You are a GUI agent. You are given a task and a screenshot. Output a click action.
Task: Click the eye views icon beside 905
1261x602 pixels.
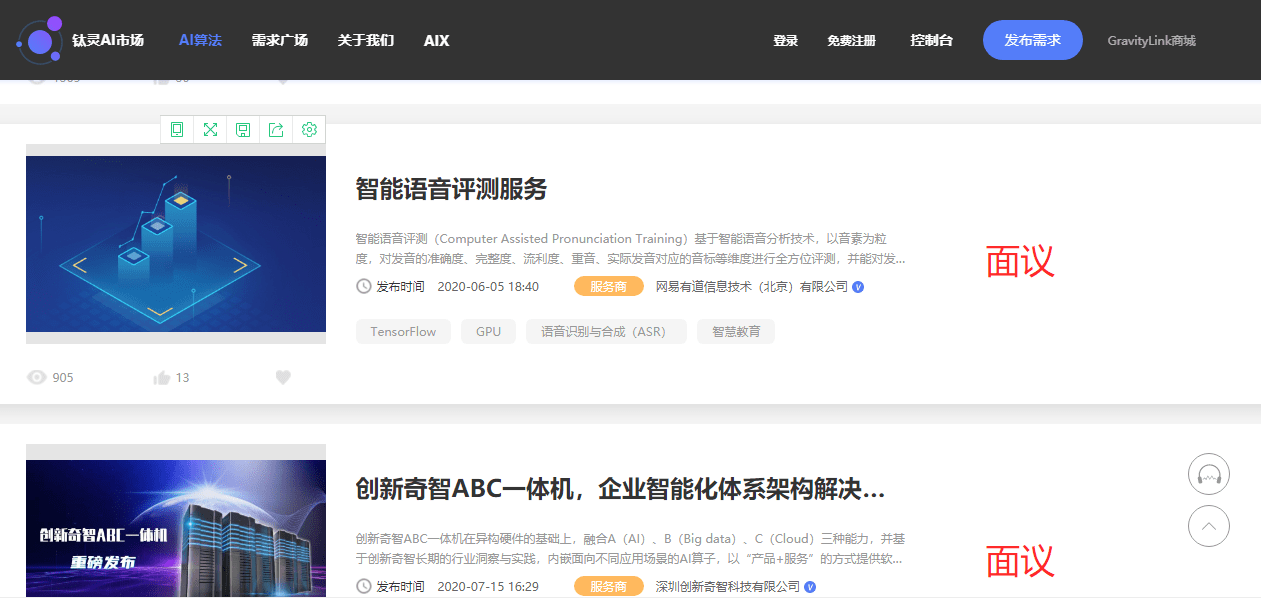(37, 377)
